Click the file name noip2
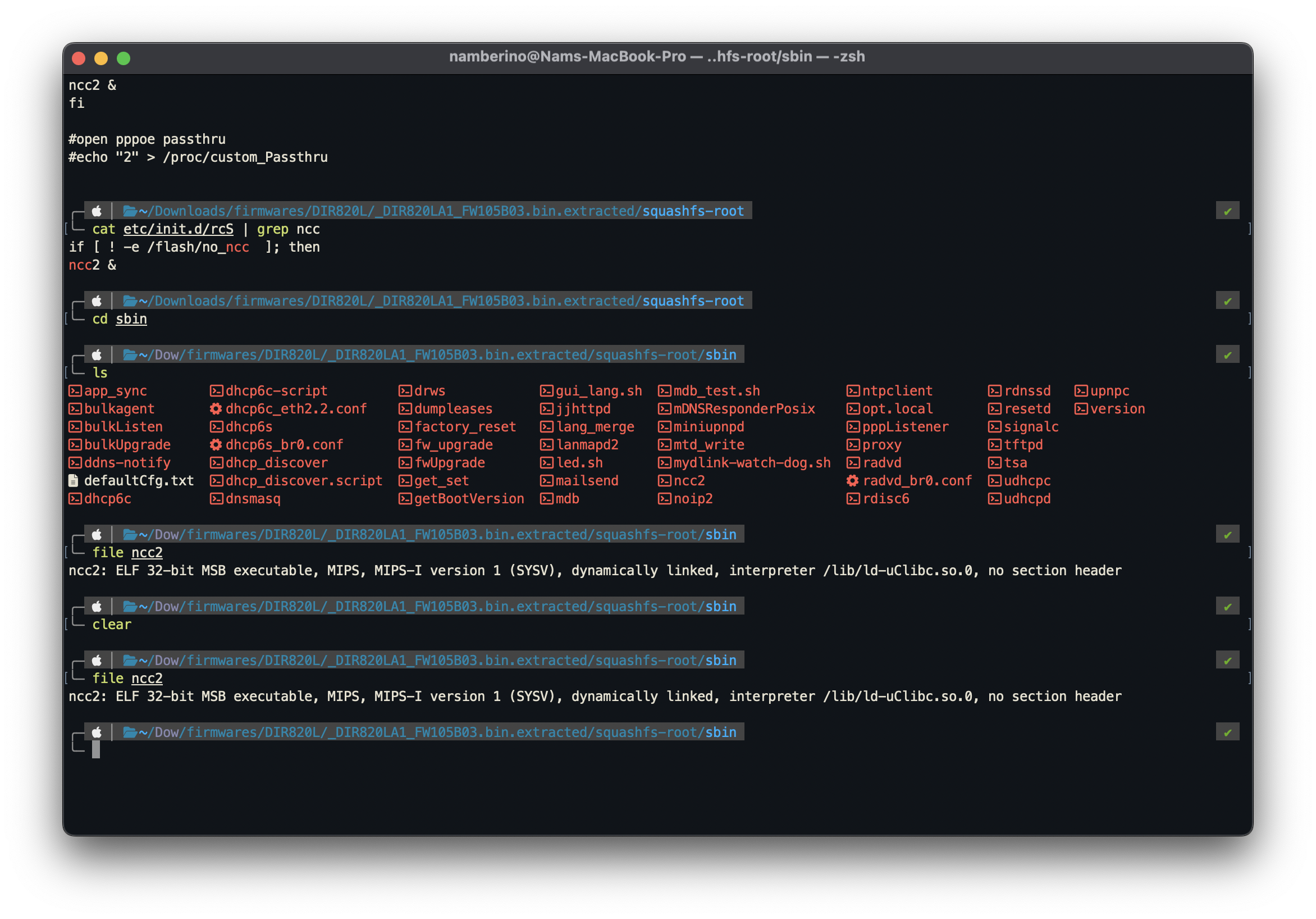 click(x=693, y=498)
